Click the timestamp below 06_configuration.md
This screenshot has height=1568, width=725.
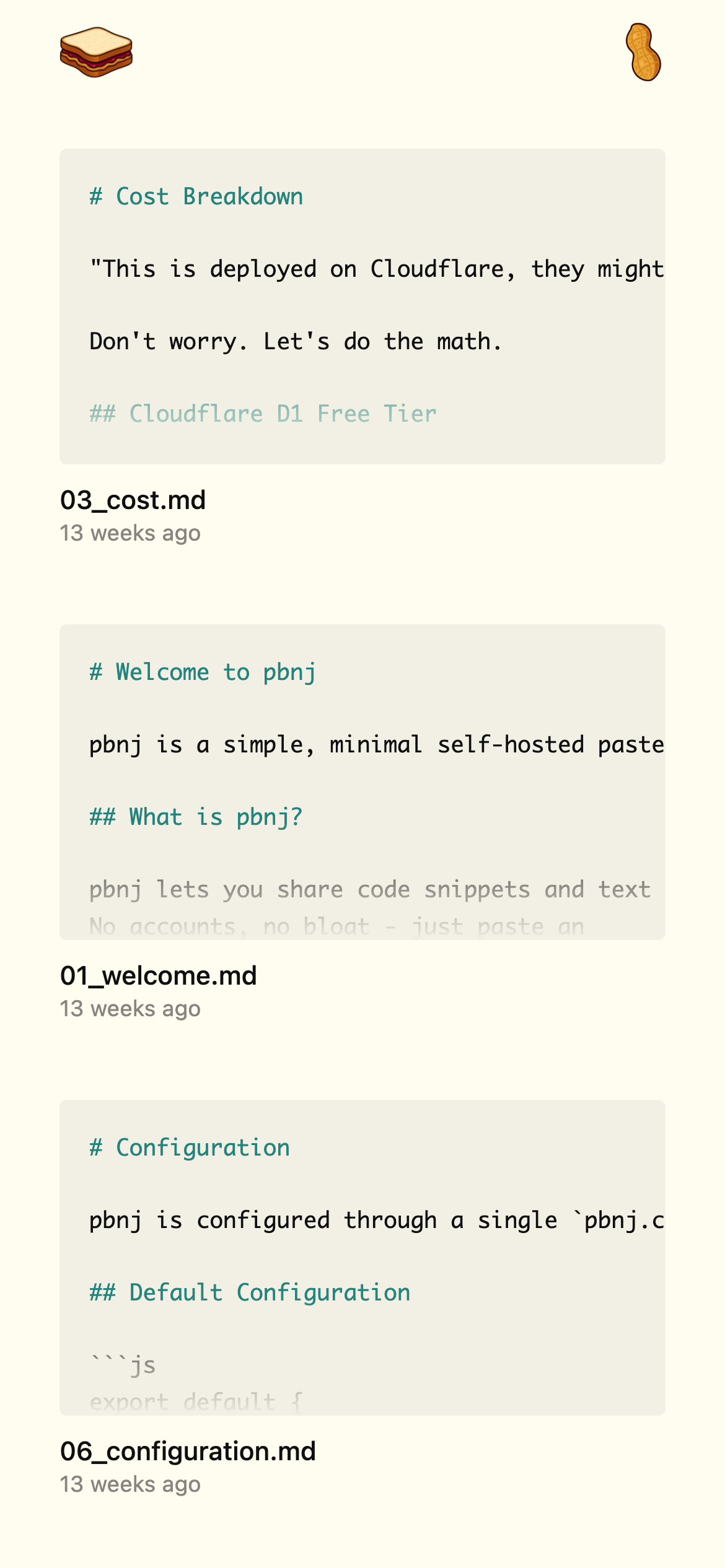(x=130, y=1485)
